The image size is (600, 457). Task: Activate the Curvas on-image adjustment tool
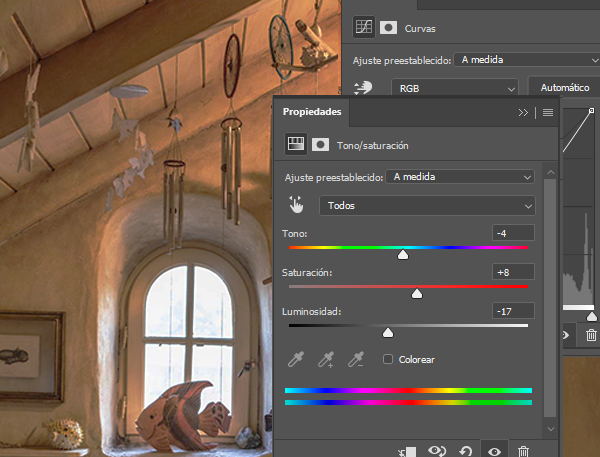tap(363, 88)
